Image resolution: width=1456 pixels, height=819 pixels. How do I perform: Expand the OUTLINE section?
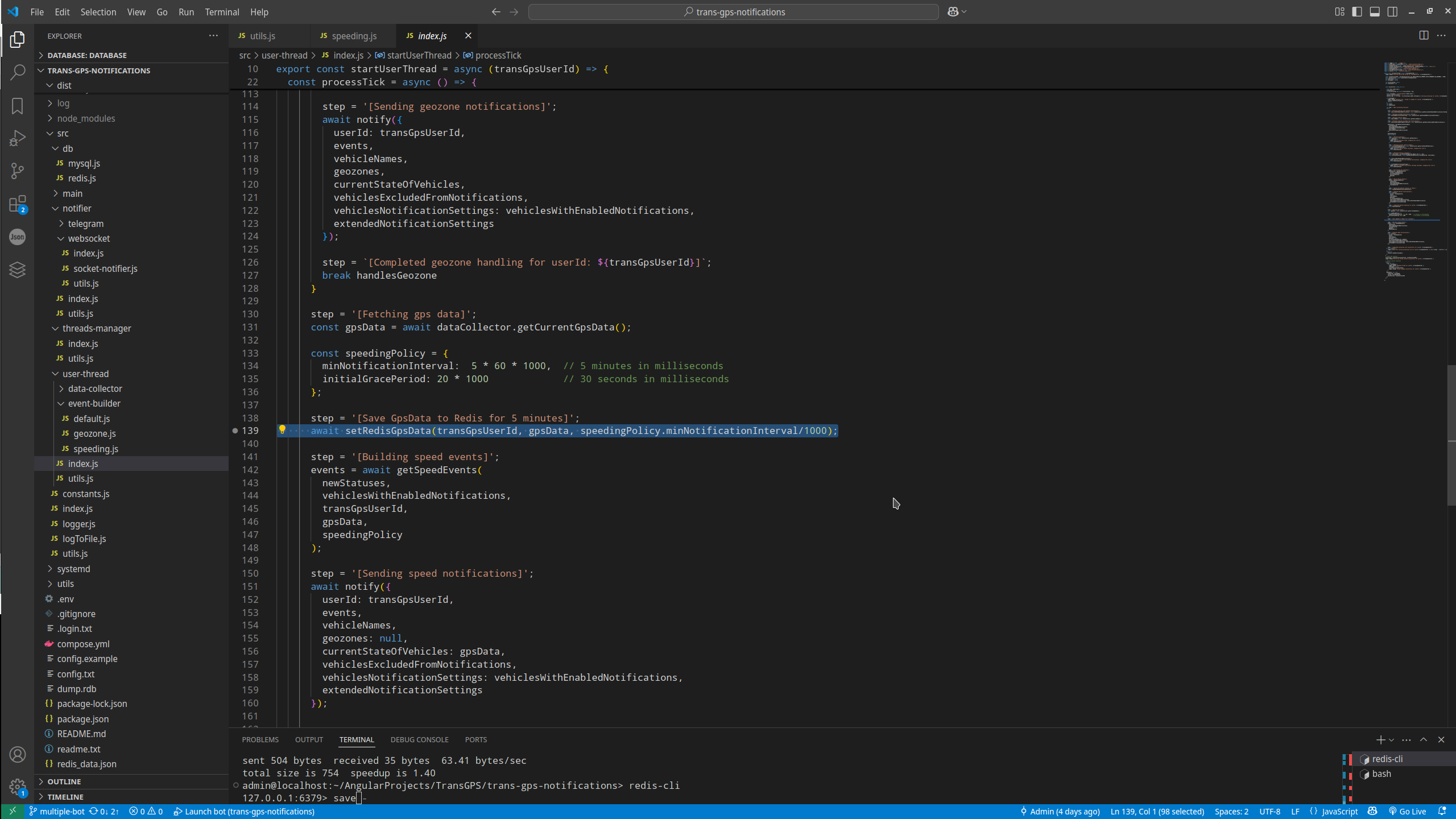(x=64, y=781)
